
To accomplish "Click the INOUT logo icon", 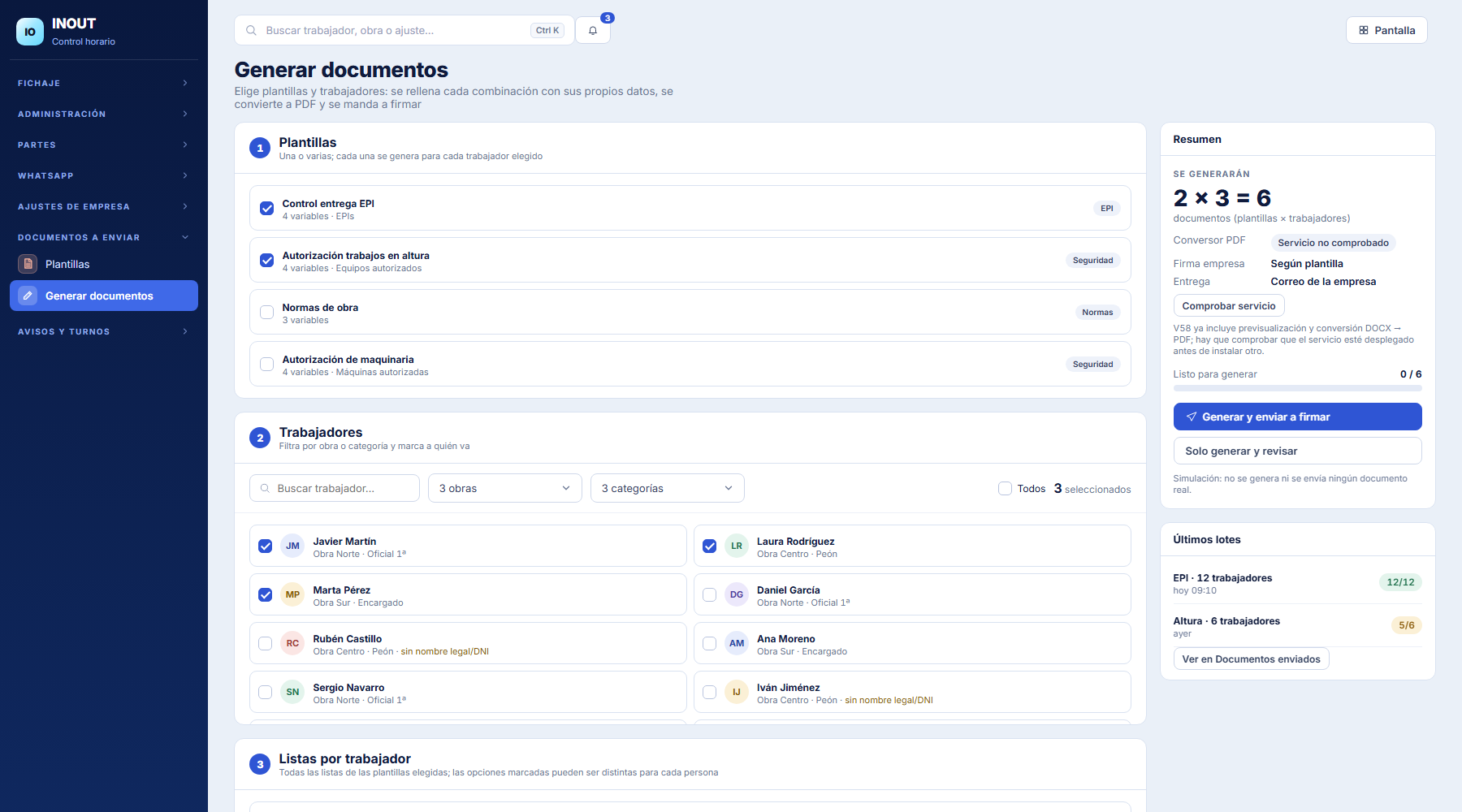I will [30, 32].
